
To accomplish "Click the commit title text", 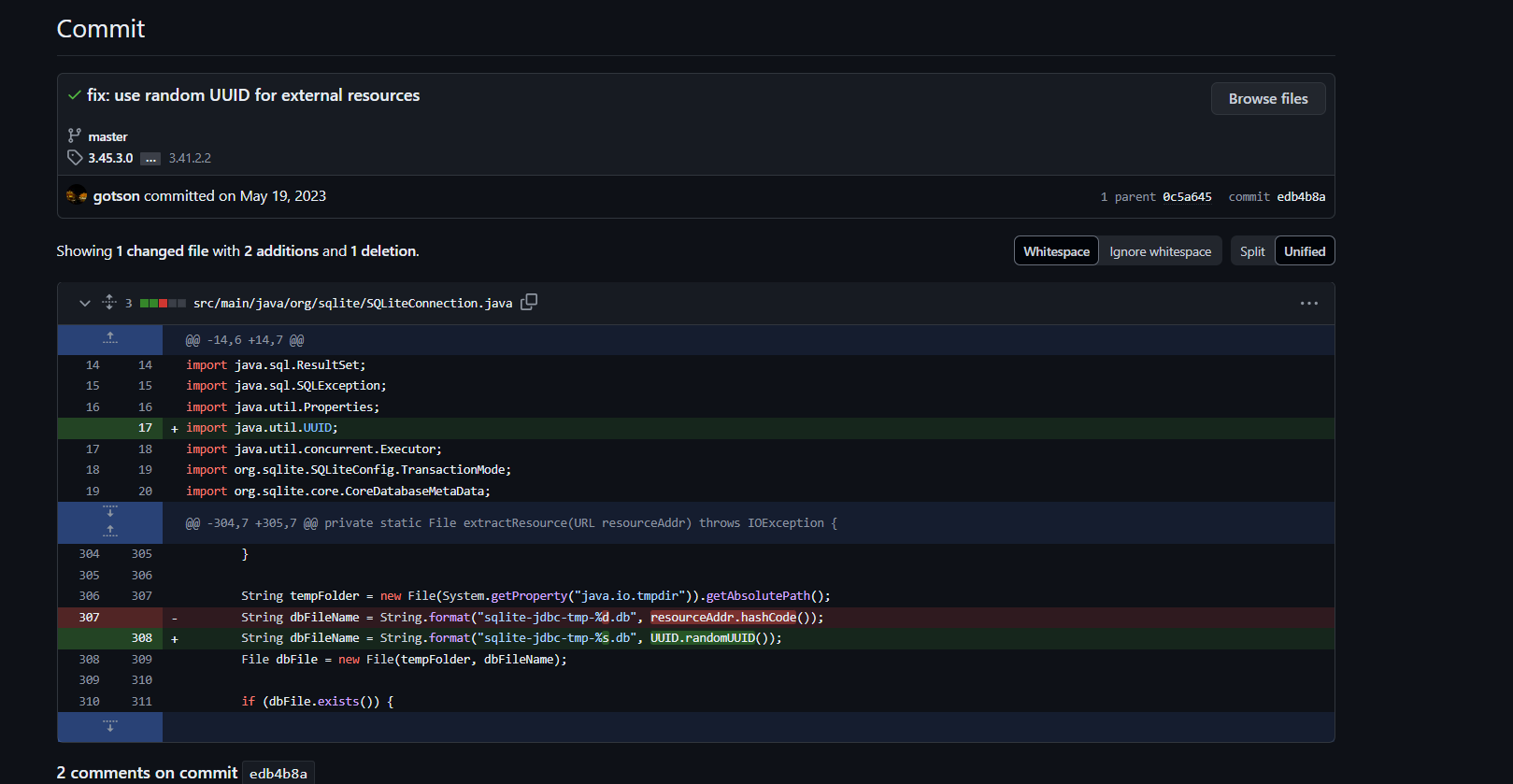I will pyautogui.click(x=253, y=95).
